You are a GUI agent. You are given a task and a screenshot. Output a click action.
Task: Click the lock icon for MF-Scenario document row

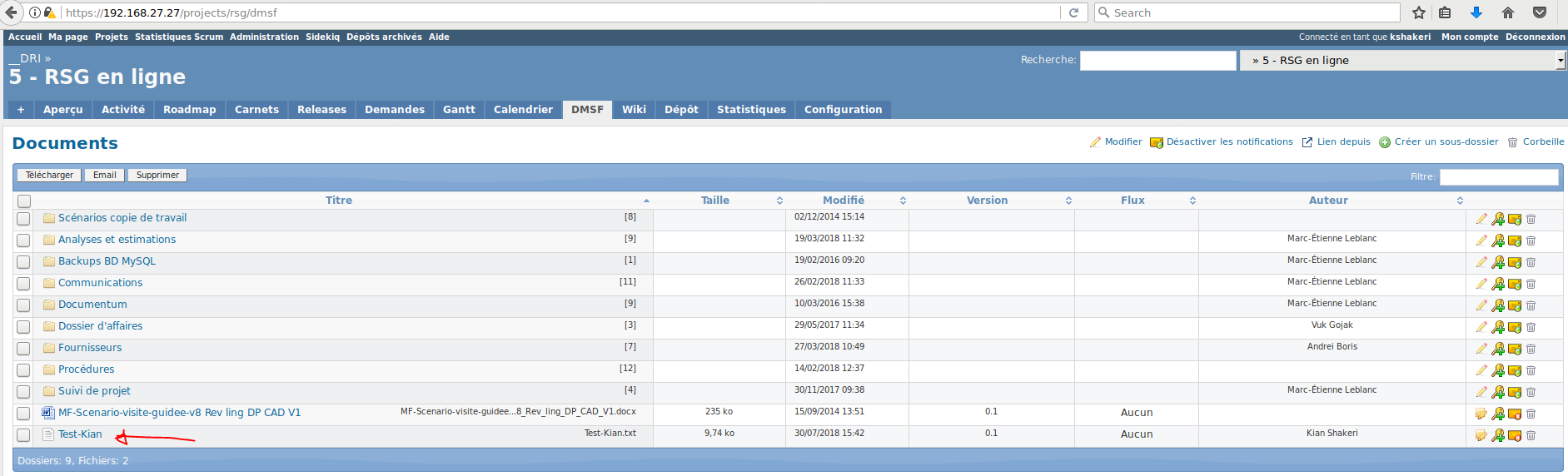click(x=1481, y=414)
